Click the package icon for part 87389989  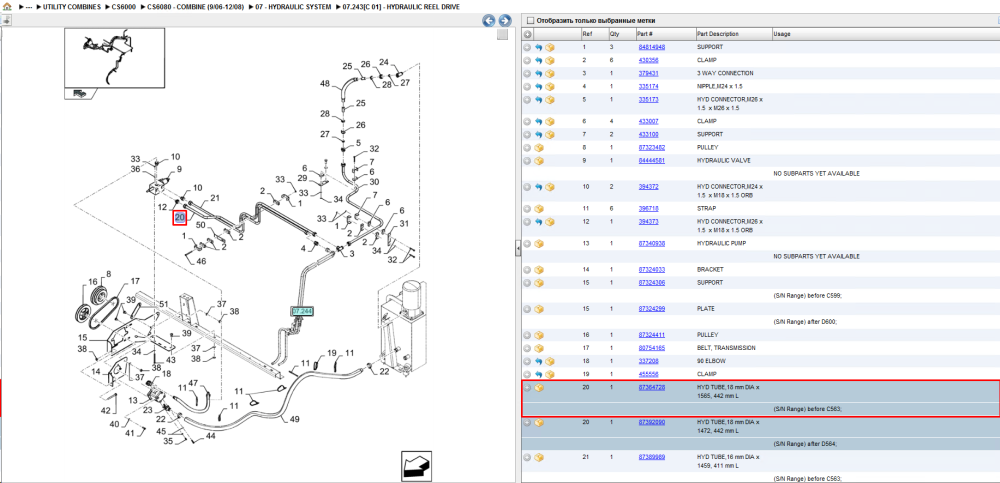[539, 457]
